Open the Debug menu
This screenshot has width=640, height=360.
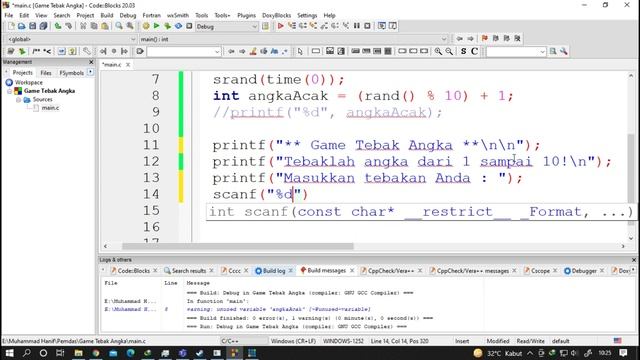(127, 15)
